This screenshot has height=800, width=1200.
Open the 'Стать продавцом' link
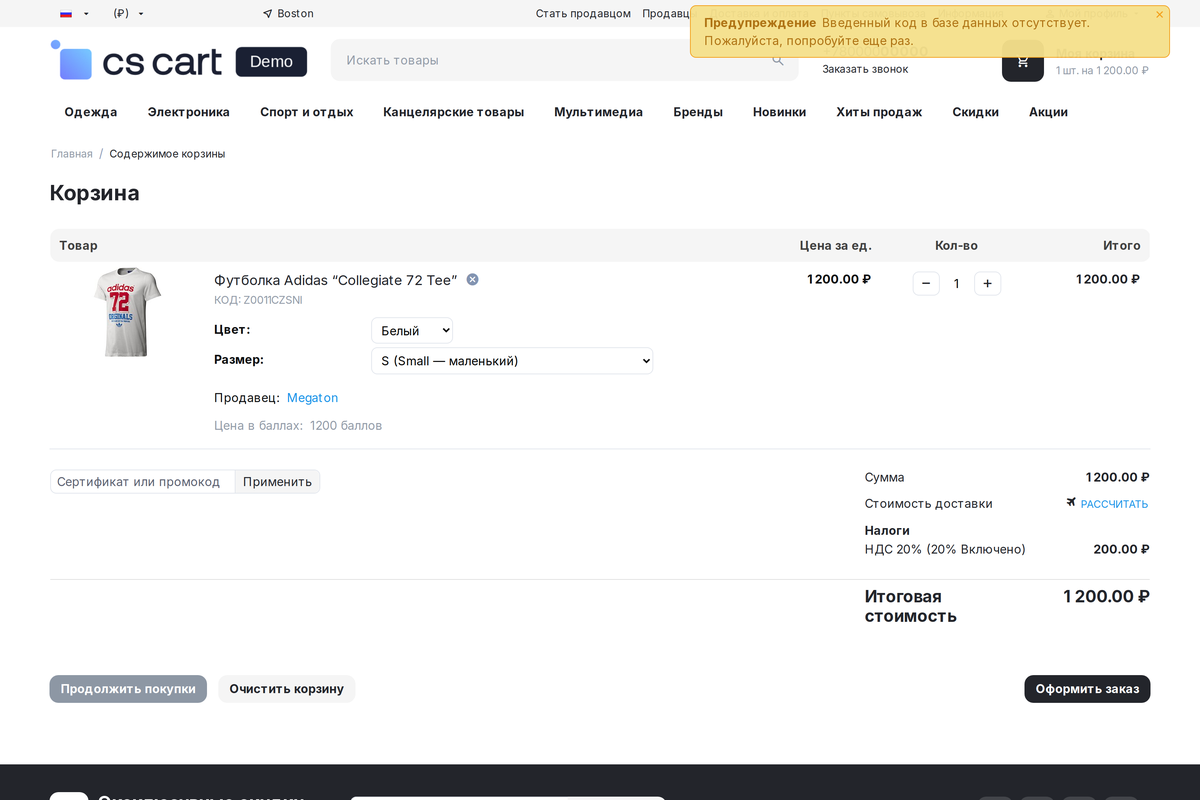(583, 14)
